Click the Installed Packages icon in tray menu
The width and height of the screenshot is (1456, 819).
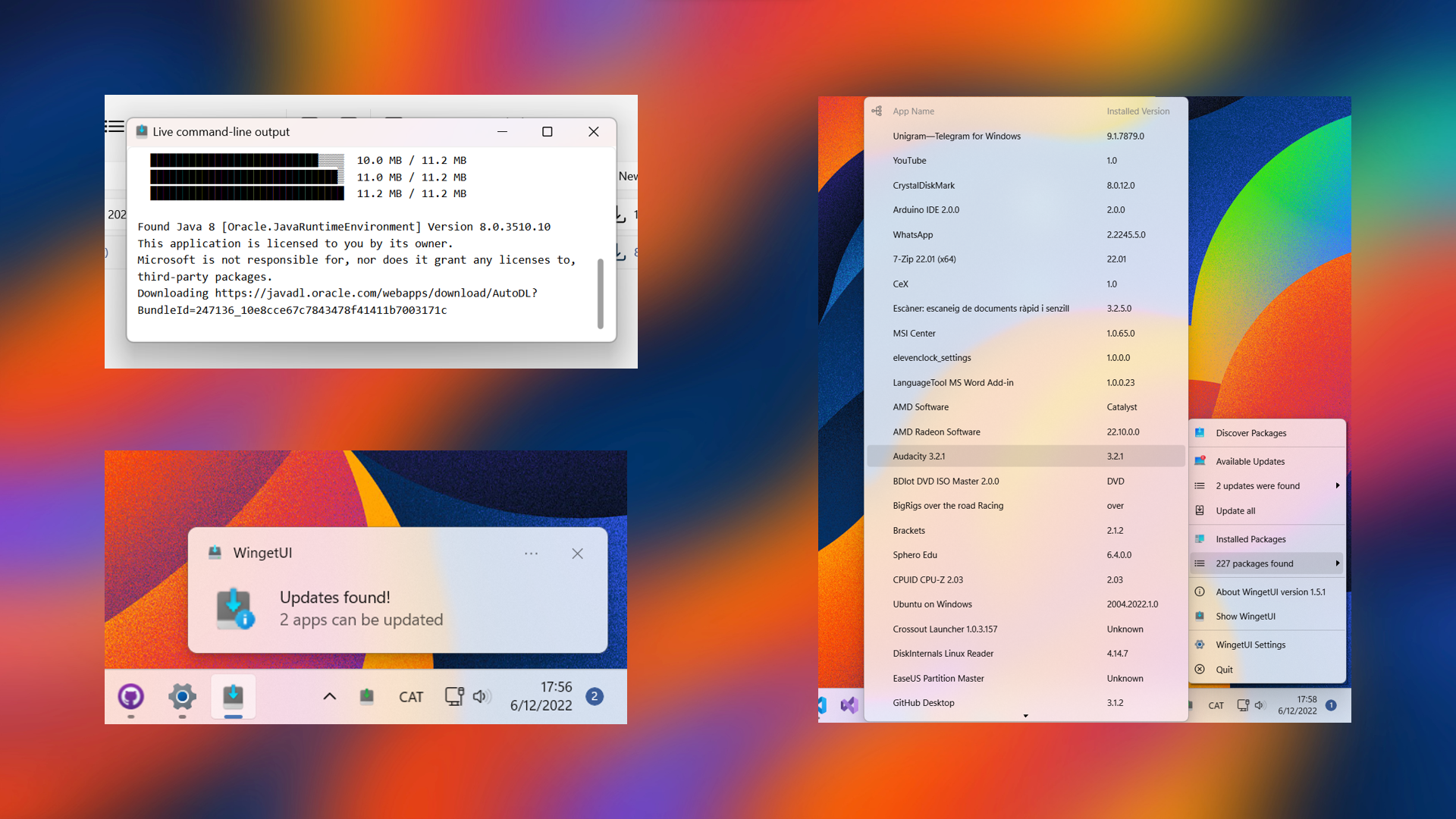1200,538
